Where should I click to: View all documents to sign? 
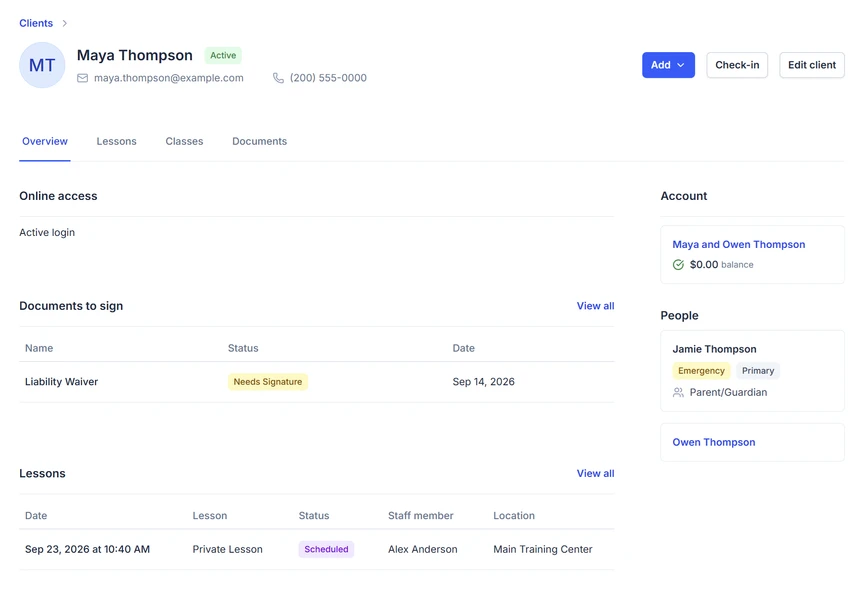pos(595,306)
